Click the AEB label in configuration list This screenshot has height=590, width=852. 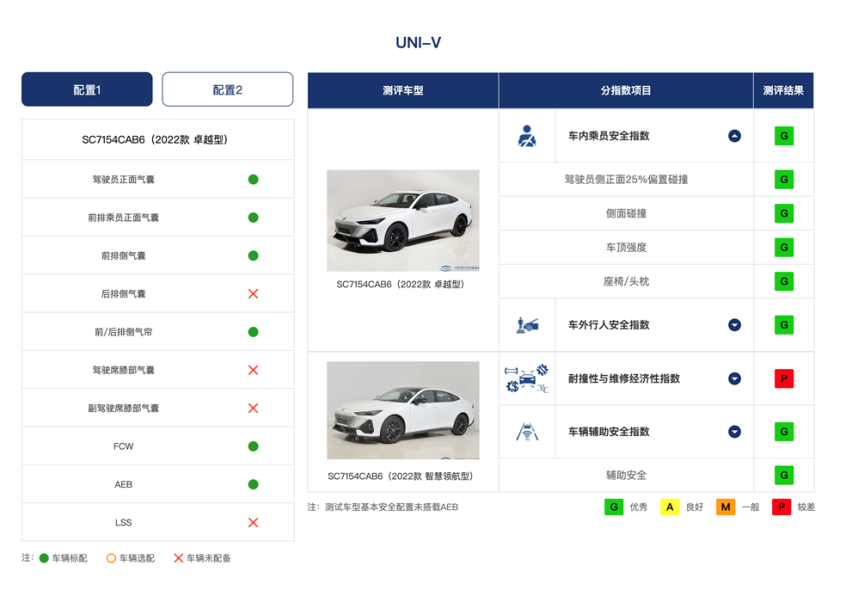pos(123,484)
